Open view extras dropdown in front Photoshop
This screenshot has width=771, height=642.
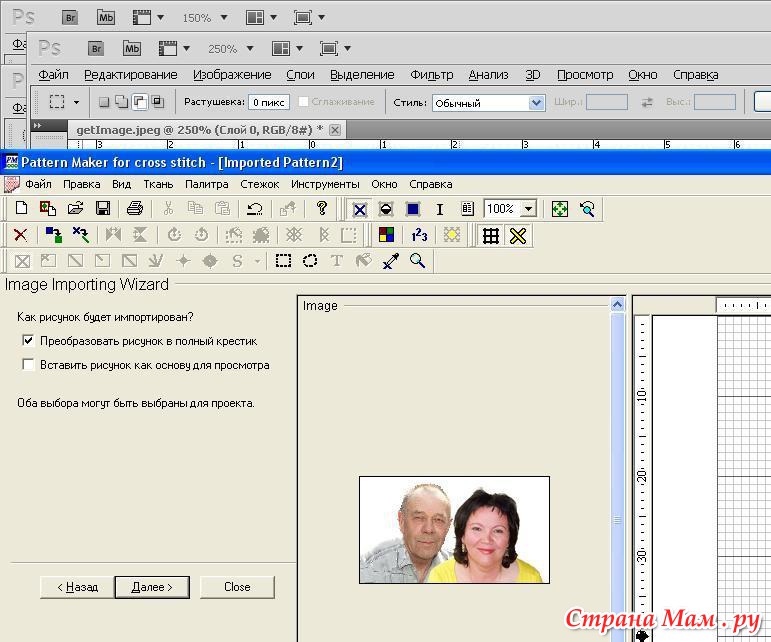click(186, 49)
